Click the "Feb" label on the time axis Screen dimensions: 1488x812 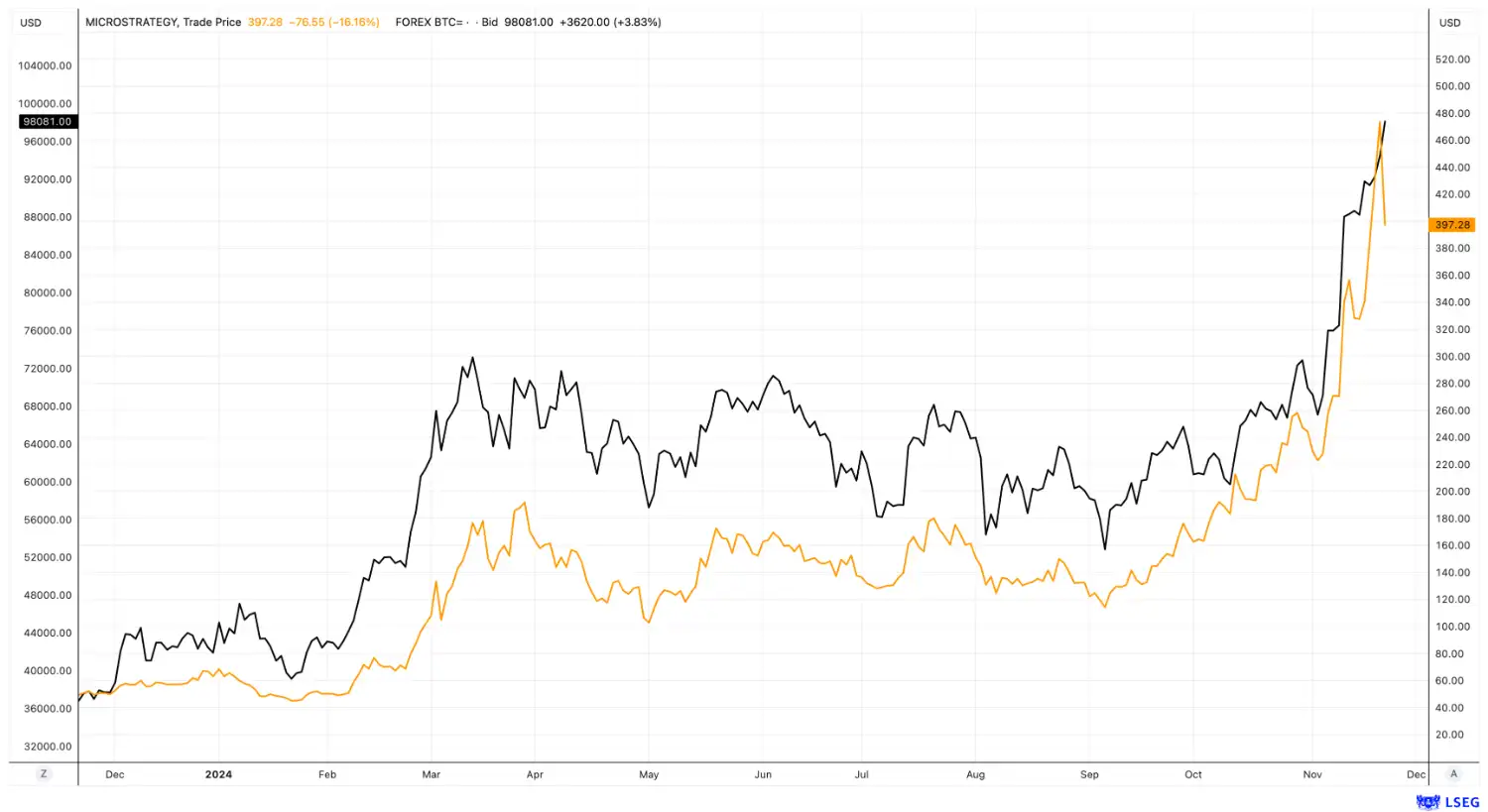(327, 774)
